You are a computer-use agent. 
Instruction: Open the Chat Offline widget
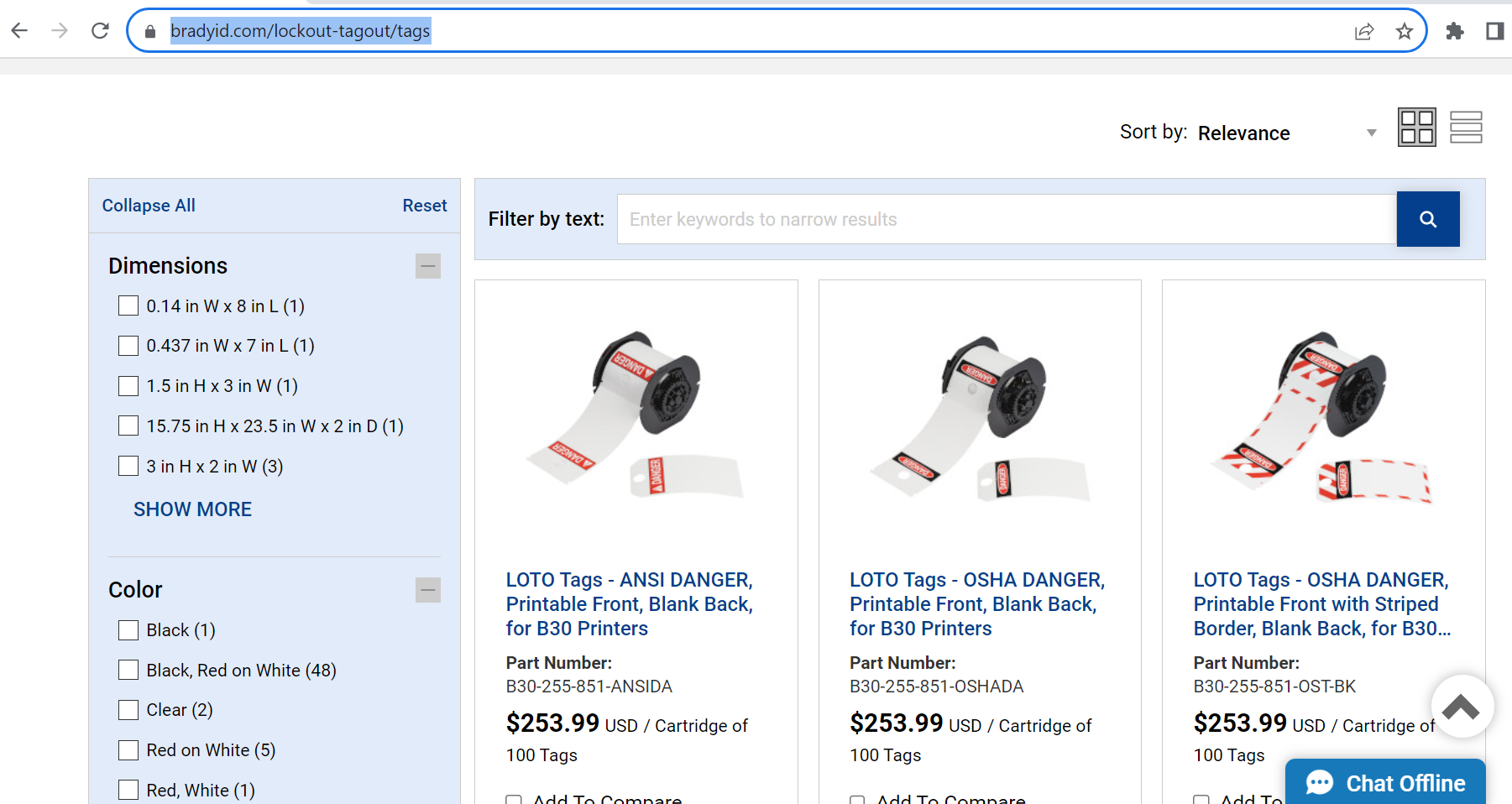(x=1385, y=782)
